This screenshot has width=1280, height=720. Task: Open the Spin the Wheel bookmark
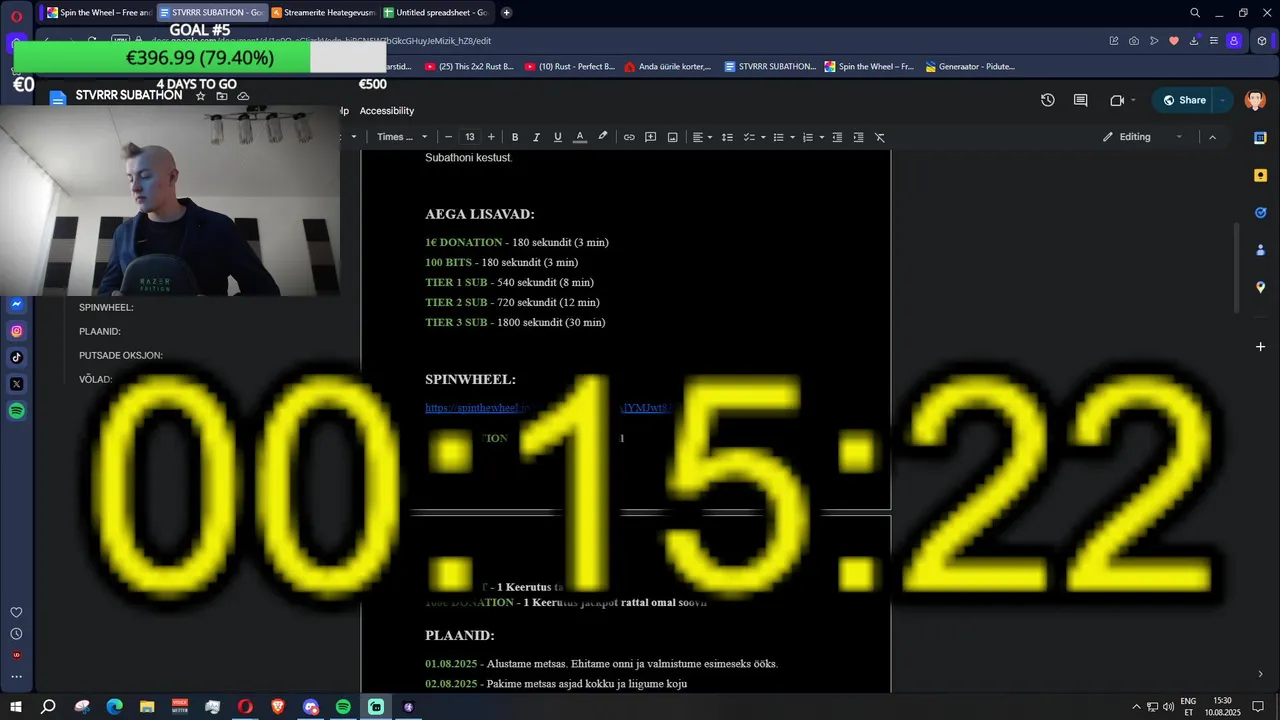pyautogui.click(x=869, y=67)
